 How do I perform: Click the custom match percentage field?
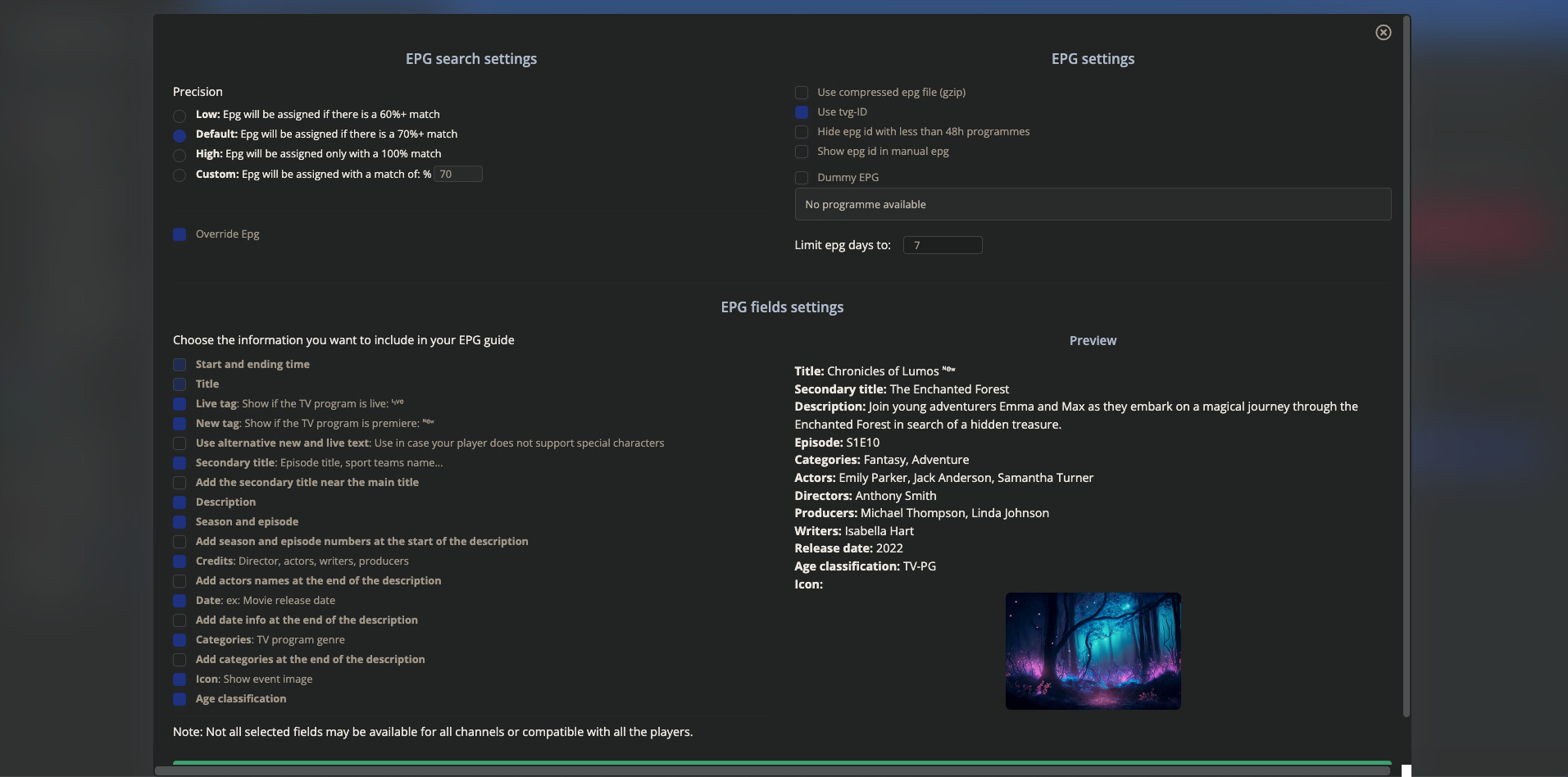(x=457, y=175)
